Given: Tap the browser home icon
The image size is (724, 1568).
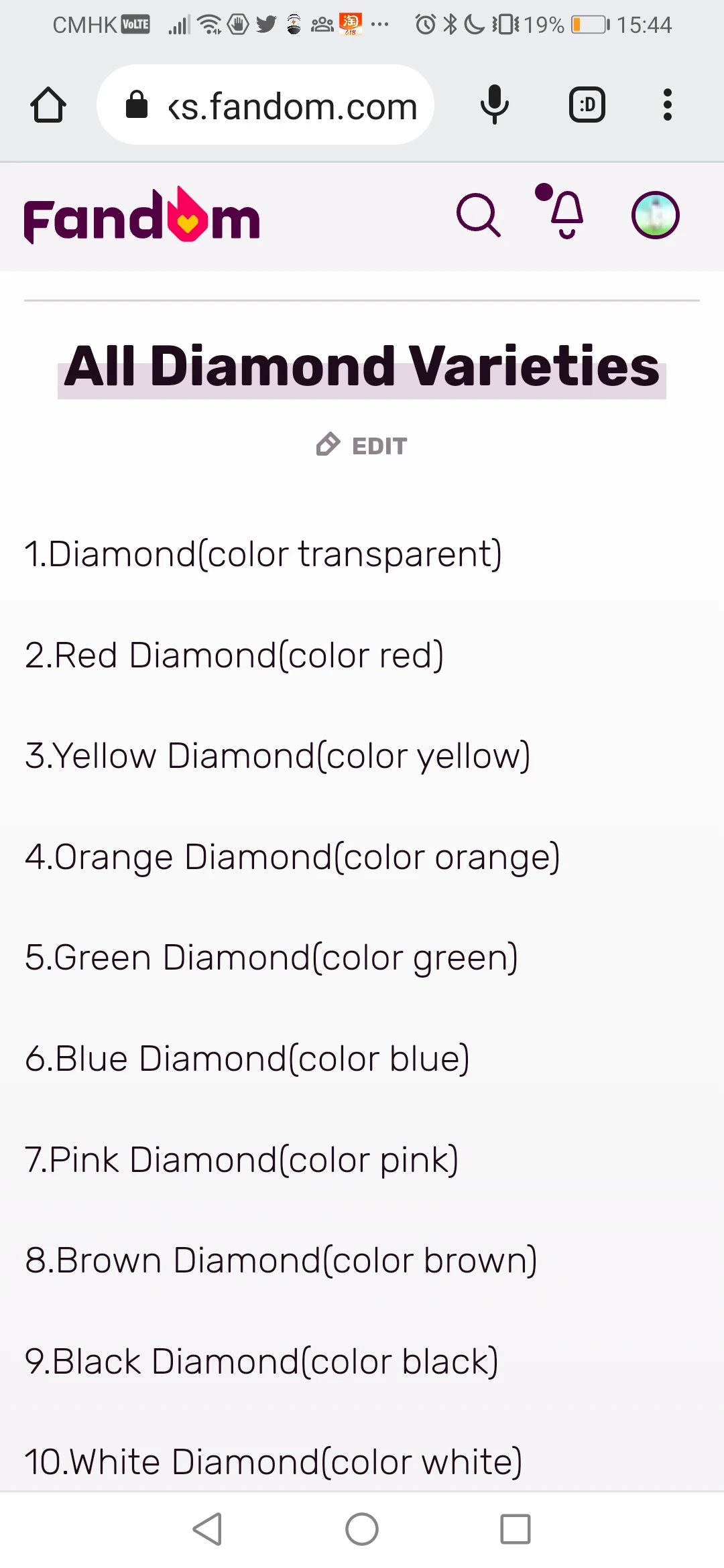Looking at the screenshot, I should pyautogui.click(x=48, y=105).
